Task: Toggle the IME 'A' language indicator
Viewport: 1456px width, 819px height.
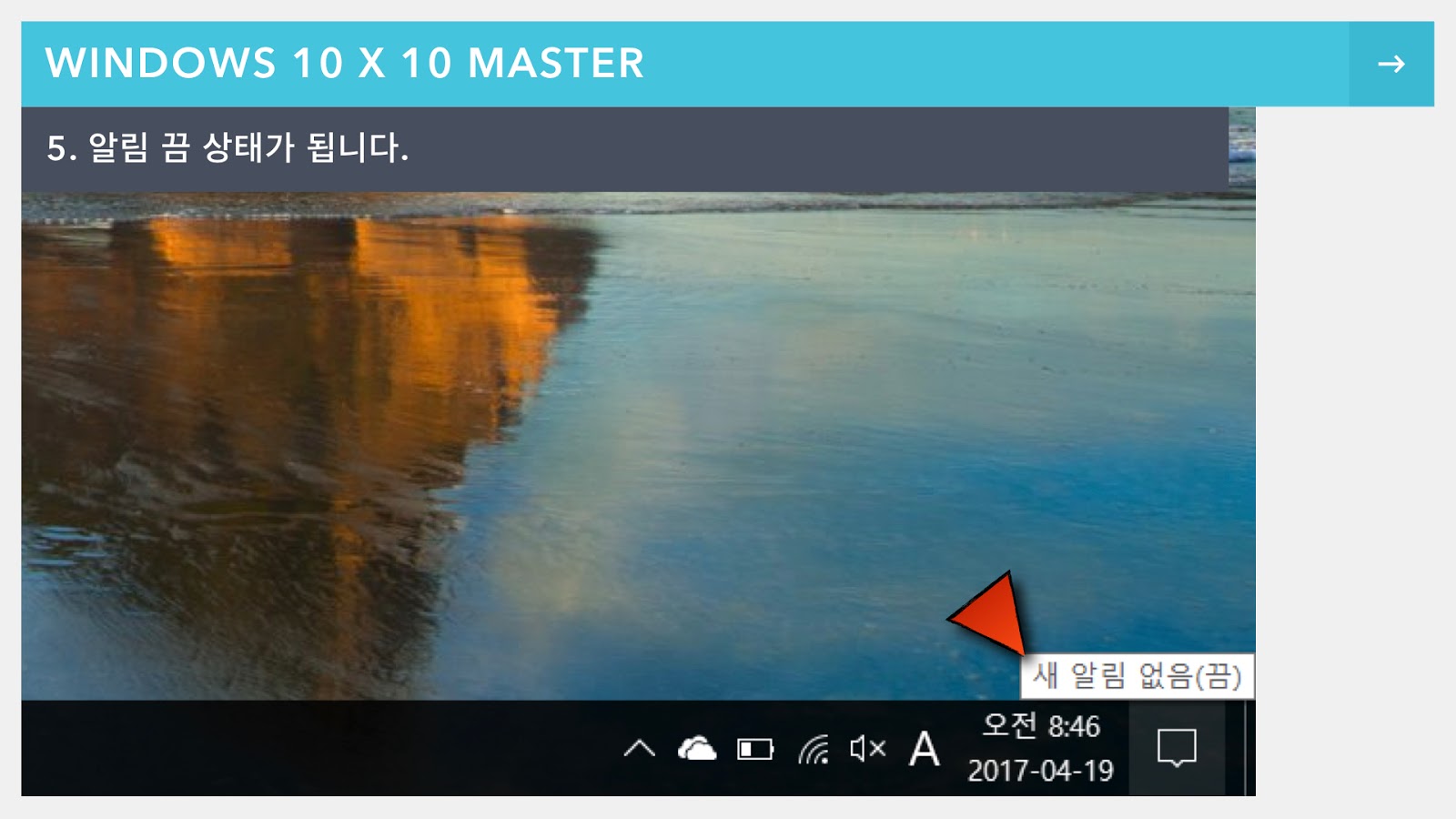Action: 924,749
